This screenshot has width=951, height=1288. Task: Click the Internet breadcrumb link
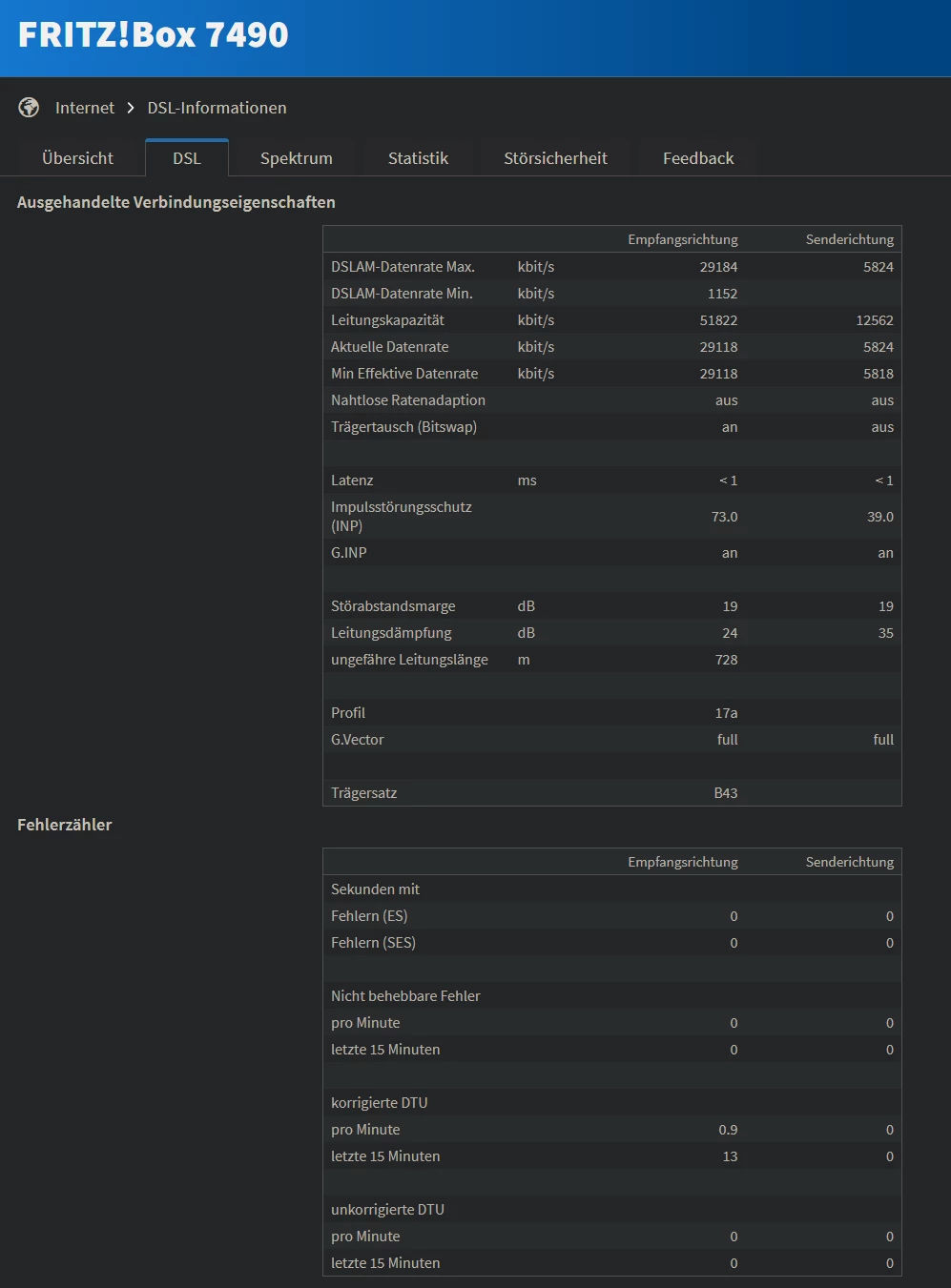pos(85,108)
